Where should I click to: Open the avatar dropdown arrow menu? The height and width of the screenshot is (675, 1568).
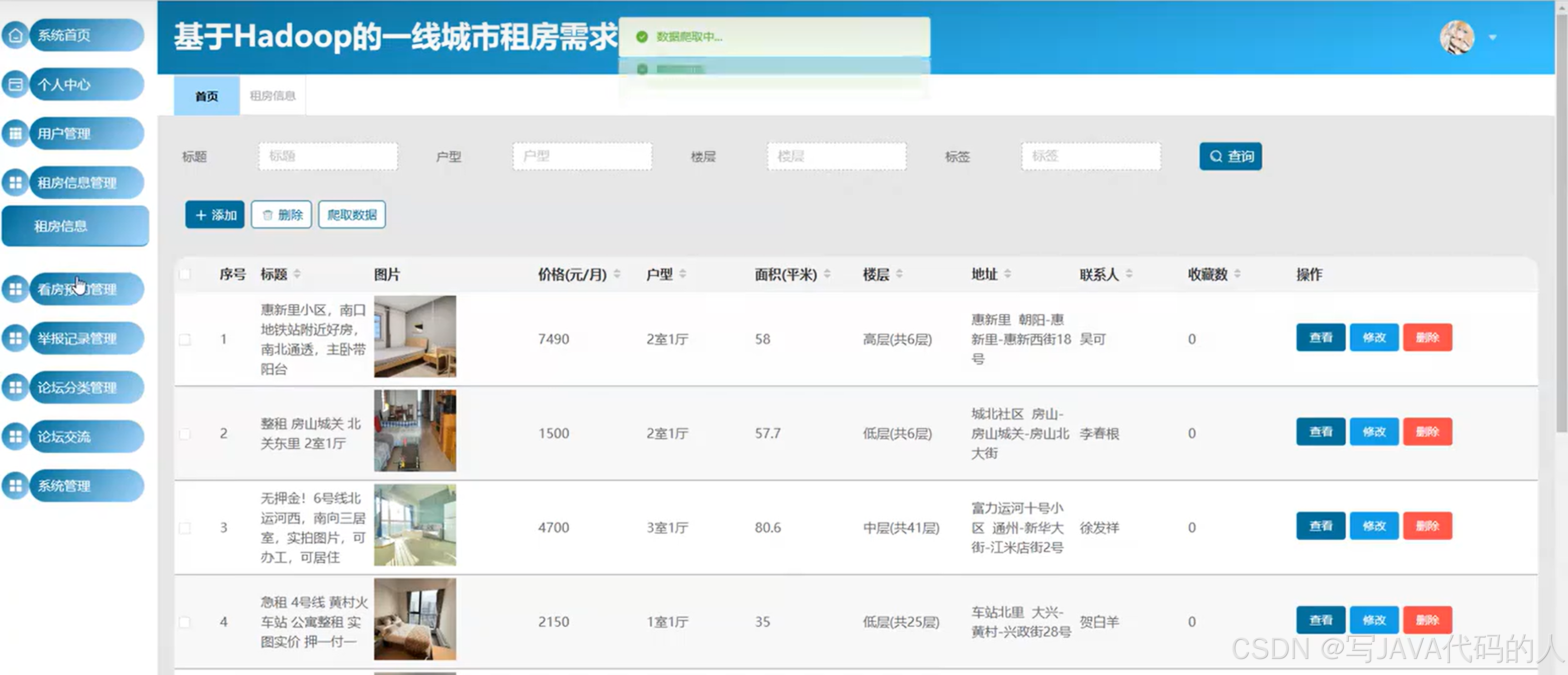1493,38
